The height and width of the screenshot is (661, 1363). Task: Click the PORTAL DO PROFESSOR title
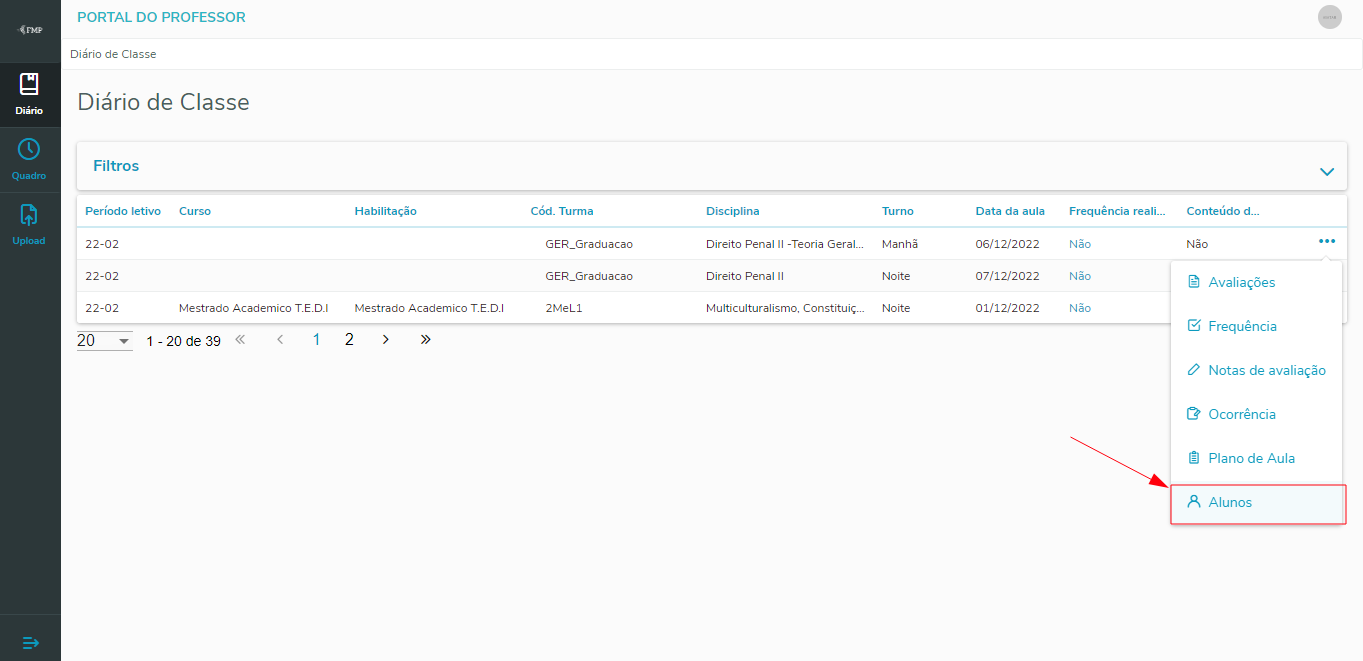click(x=161, y=17)
